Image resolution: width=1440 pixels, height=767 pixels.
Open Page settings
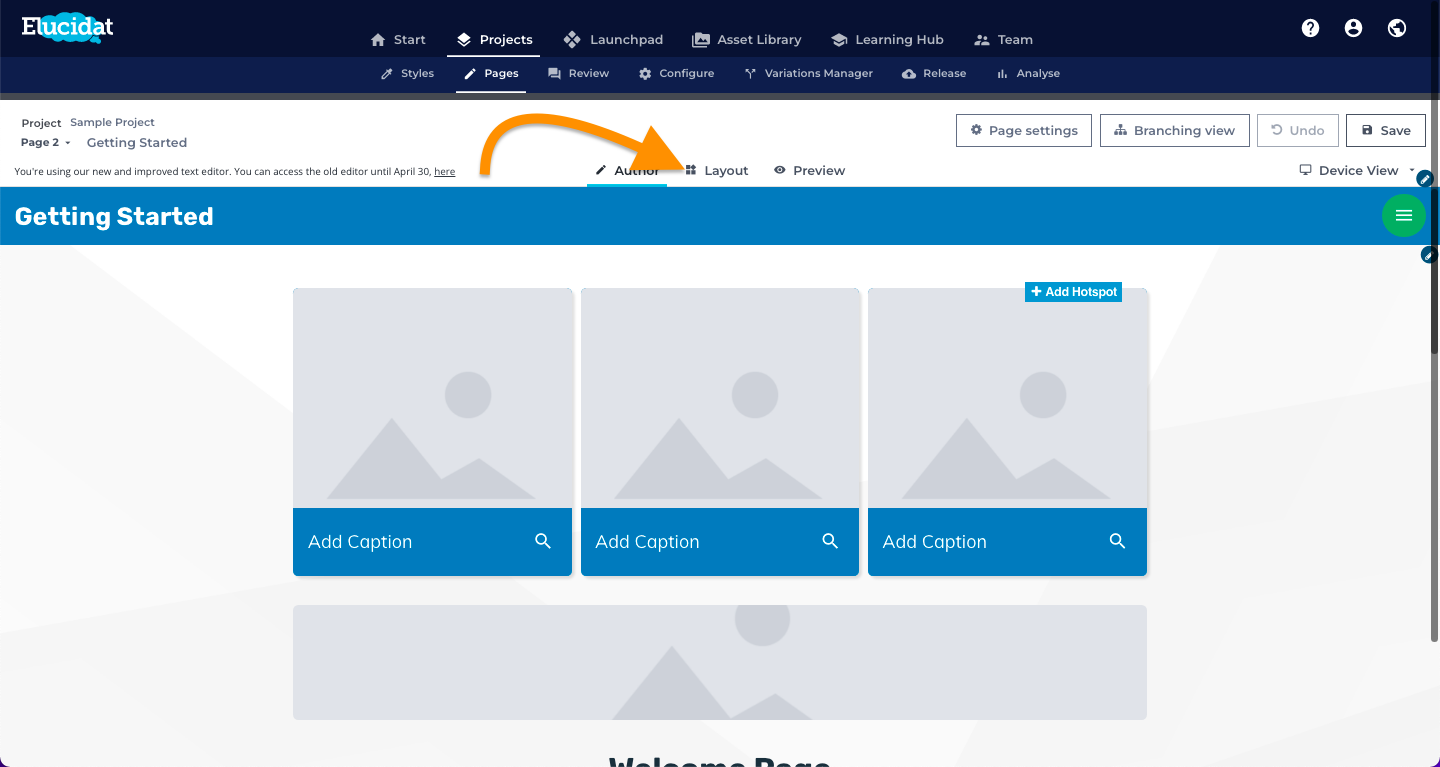point(1023,130)
